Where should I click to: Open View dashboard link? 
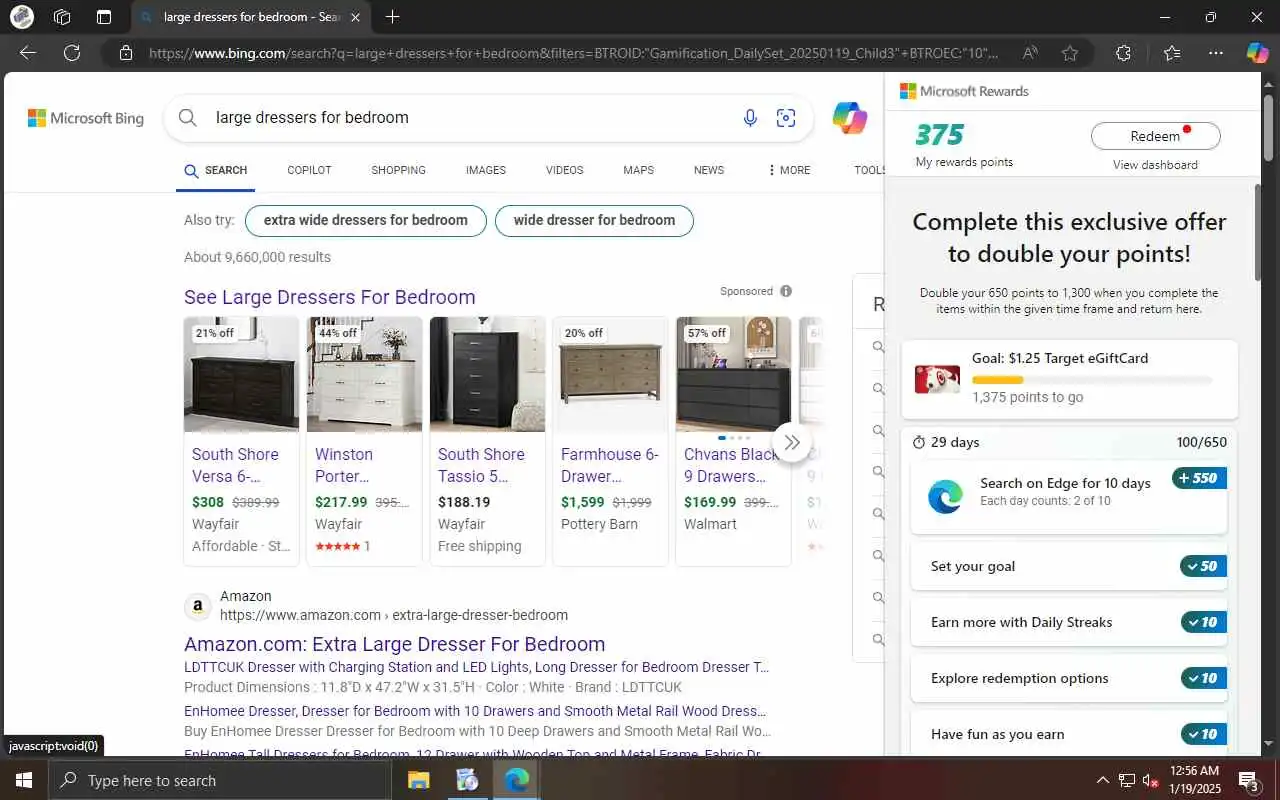click(x=1155, y=165)
